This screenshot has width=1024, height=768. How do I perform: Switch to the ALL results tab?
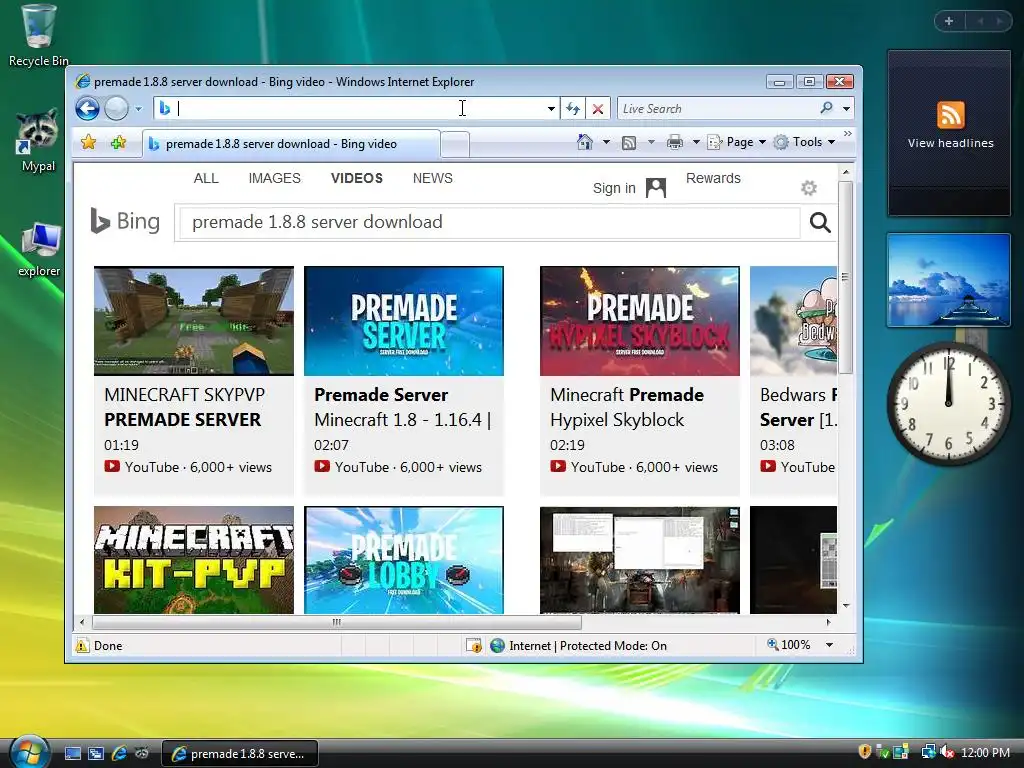(206, 178)
